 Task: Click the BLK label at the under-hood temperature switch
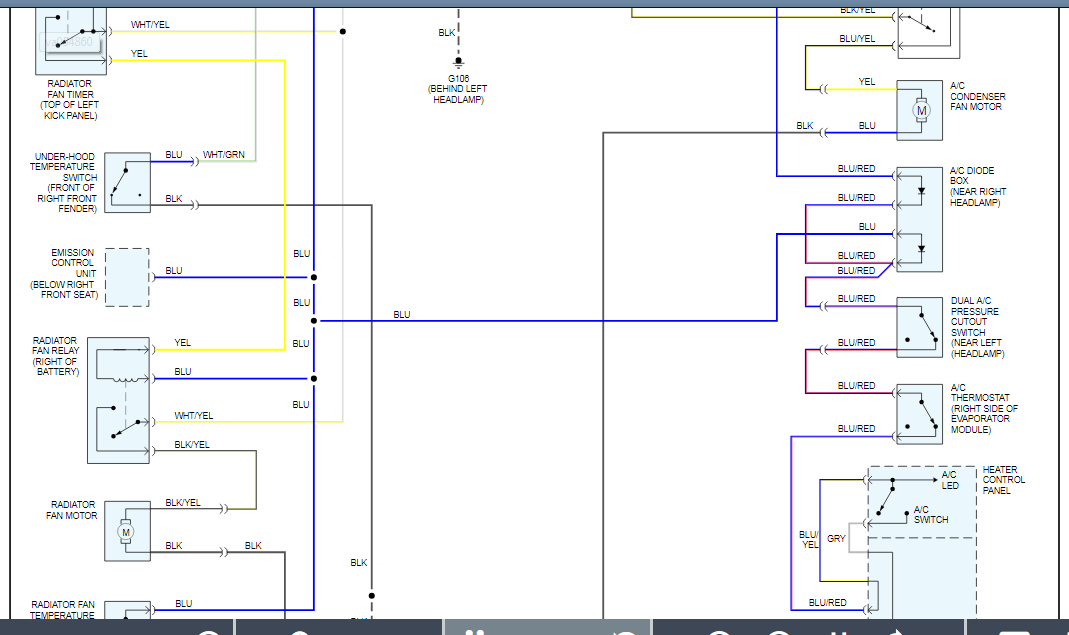point(174,198)
